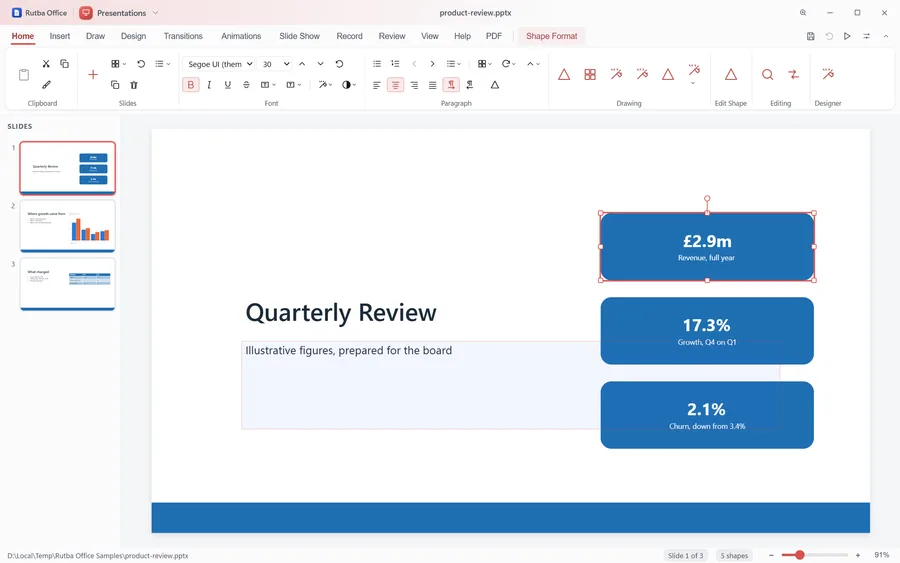Click the 91% zoom level
The image size is (900, 563).
[x=882, y=555]
